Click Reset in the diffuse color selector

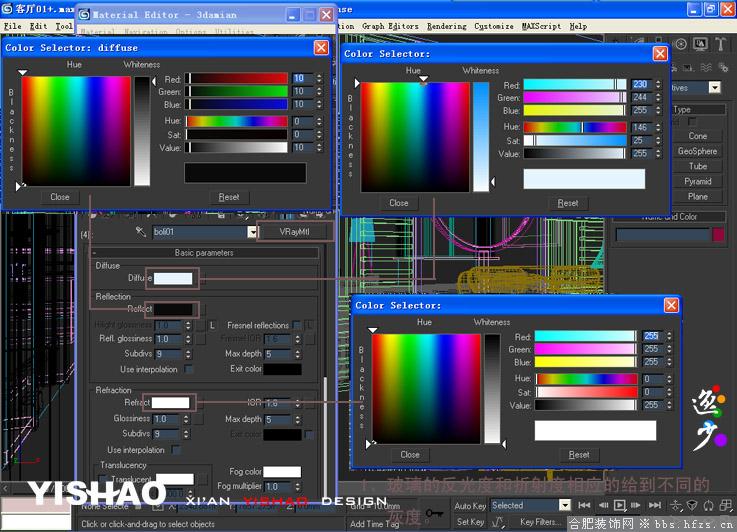tap(229, 197)
